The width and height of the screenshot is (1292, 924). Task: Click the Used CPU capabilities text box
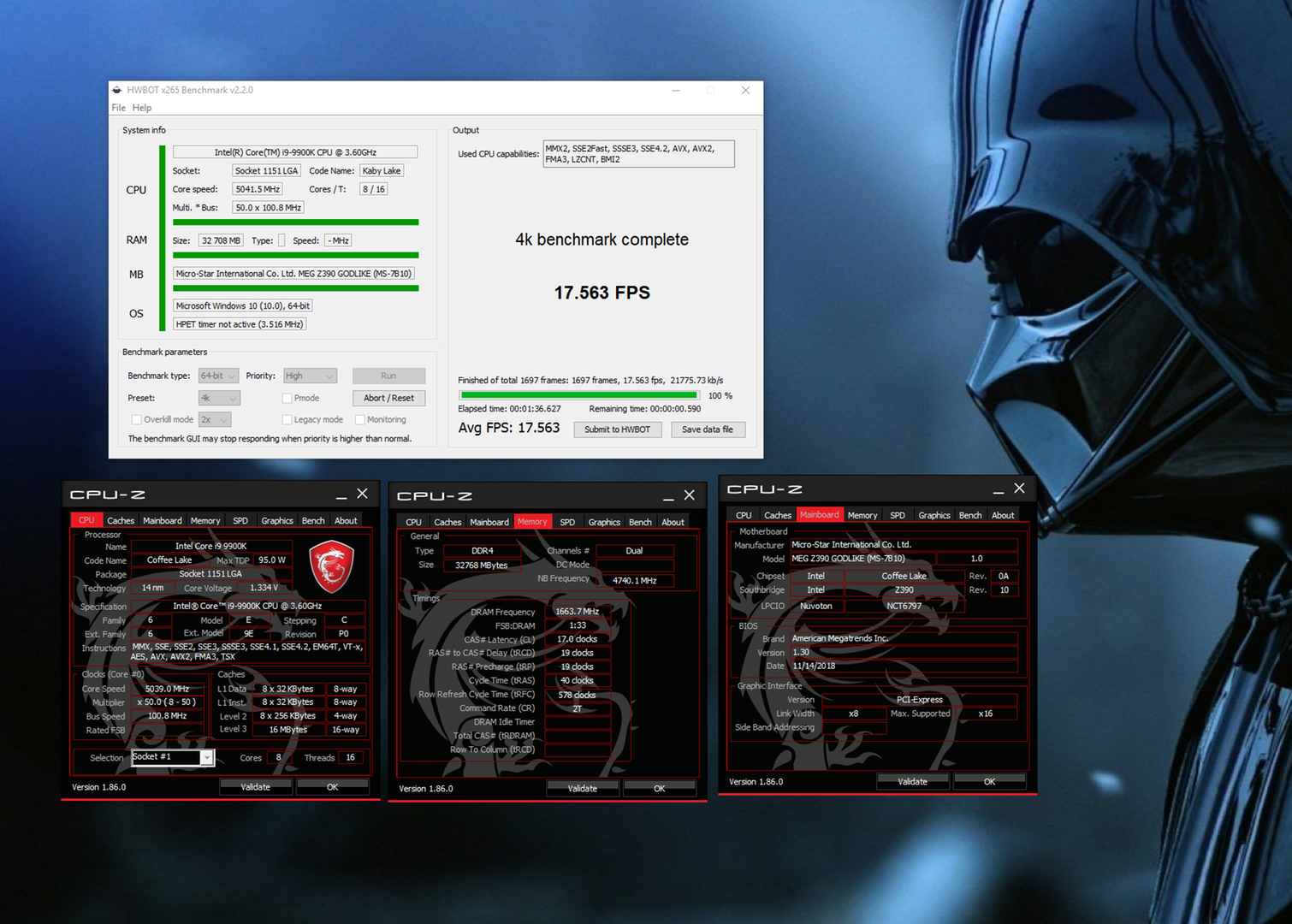point(638,154)
